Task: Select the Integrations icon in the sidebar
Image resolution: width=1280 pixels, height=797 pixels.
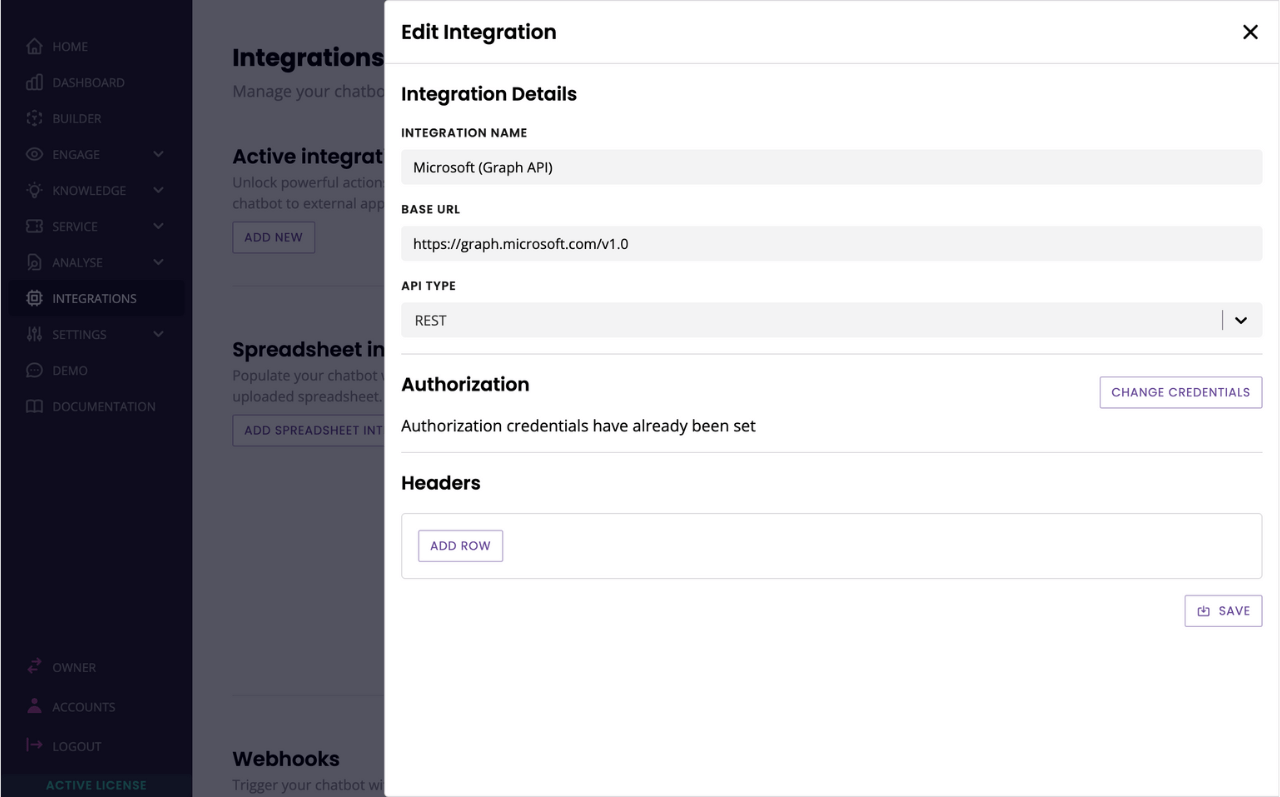Action: 34,298
